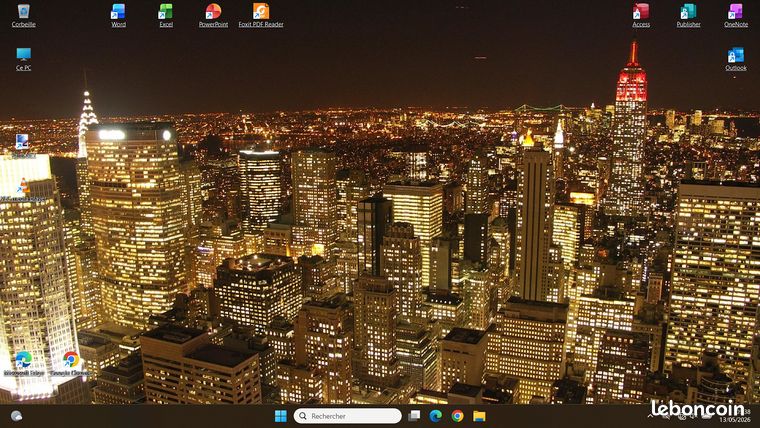Expand the hidden system tray icons chevron
The height and width of the screenshot is (428, 760).
(650, 416)
